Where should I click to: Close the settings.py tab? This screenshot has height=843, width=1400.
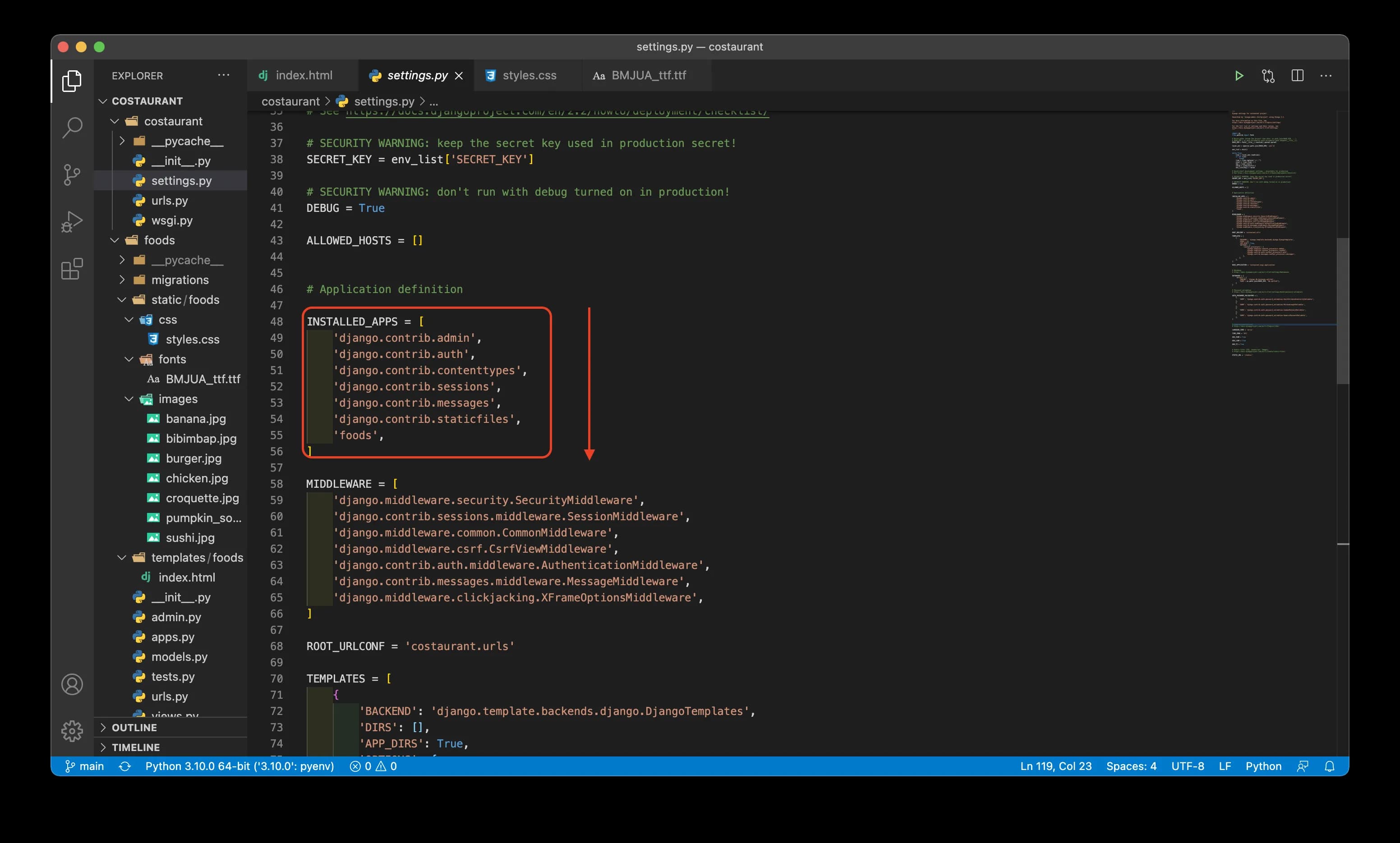click(459, 76)
